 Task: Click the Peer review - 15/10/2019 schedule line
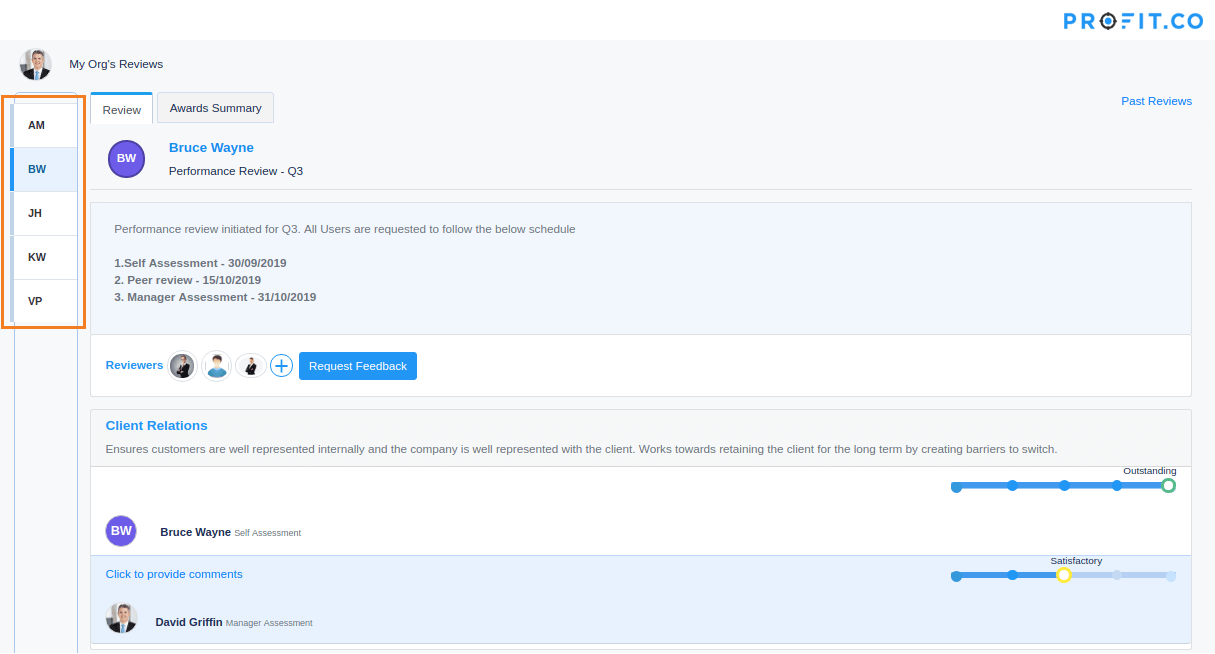(x=188, y=280)
